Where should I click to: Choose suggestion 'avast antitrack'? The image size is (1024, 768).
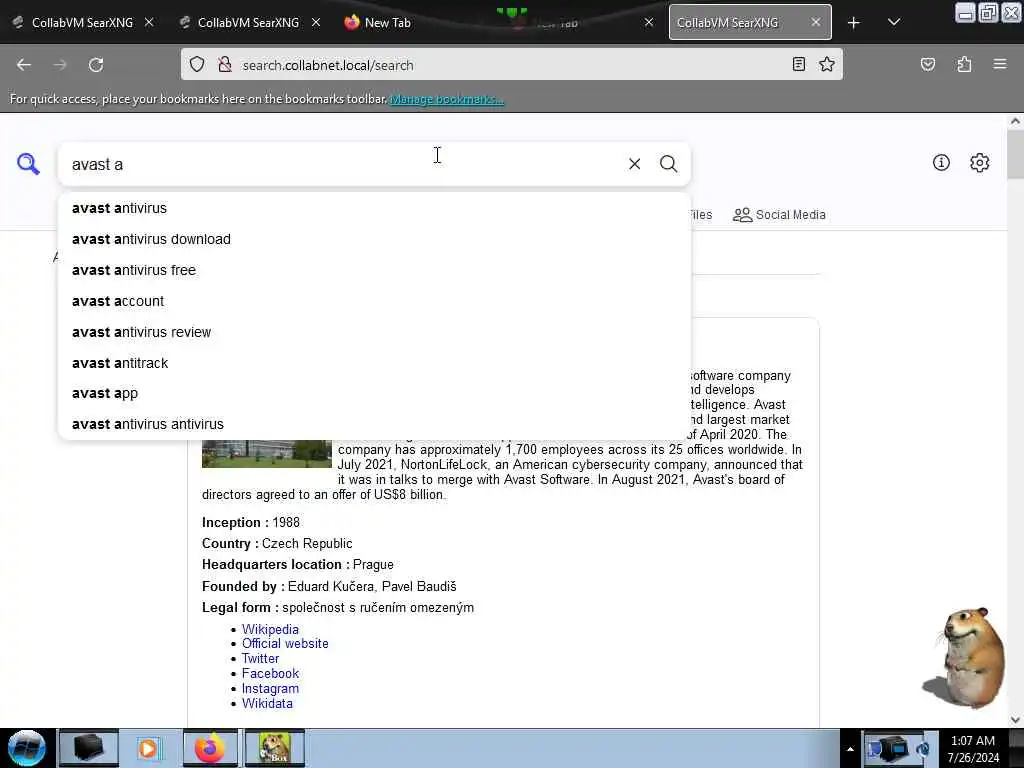pyautogui.click(x=374, y=362)
